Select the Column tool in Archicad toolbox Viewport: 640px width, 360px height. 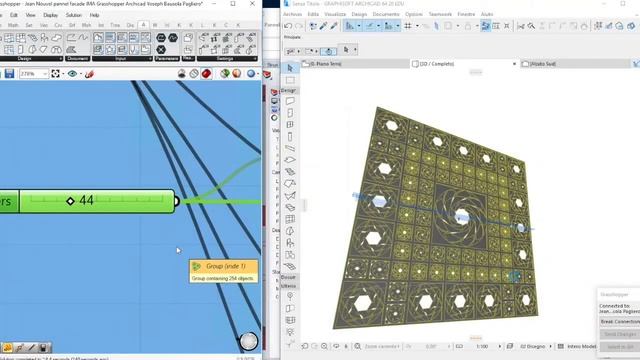point(290,136)
